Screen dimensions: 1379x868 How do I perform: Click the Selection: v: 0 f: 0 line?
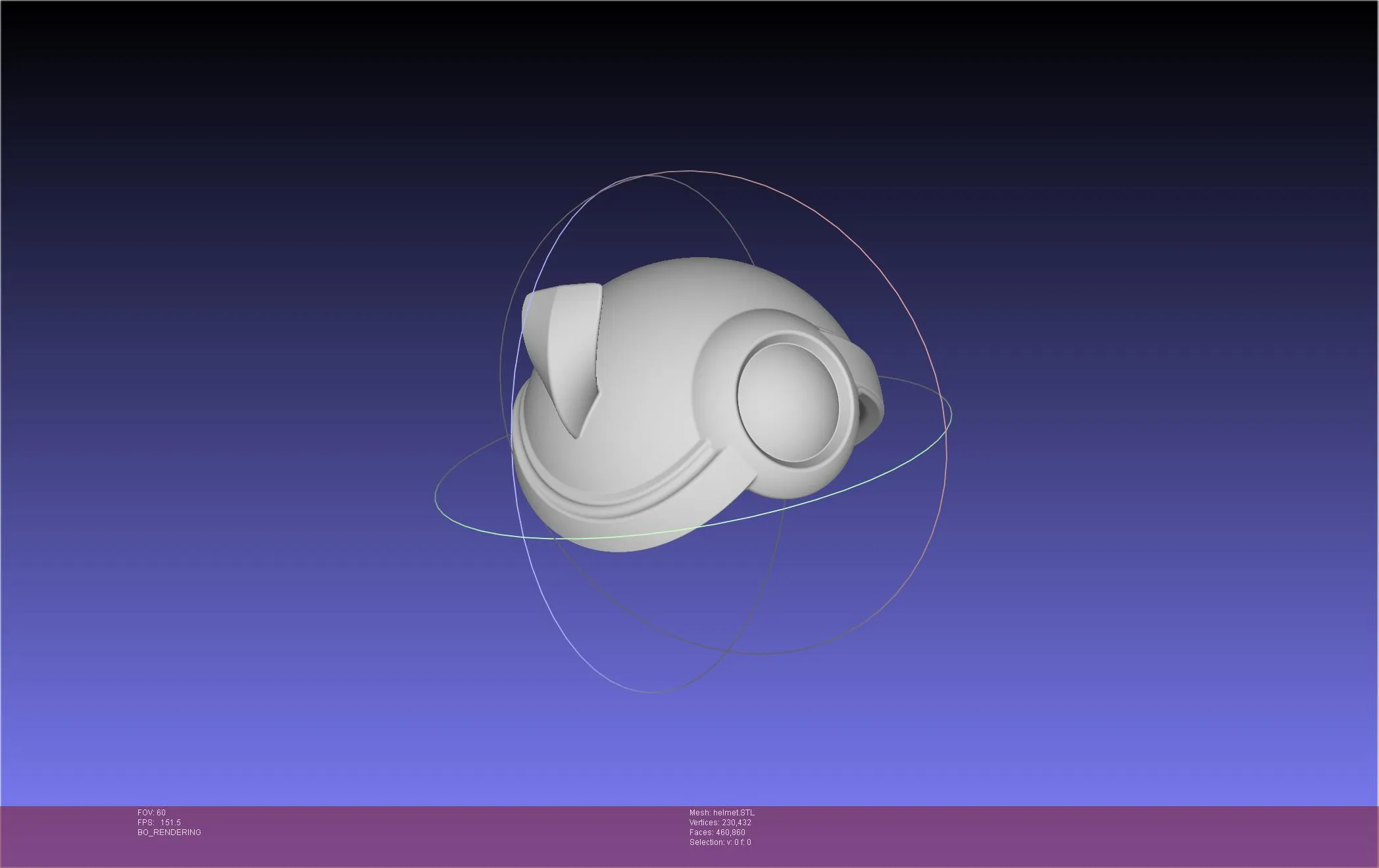[x=720, y=842]
